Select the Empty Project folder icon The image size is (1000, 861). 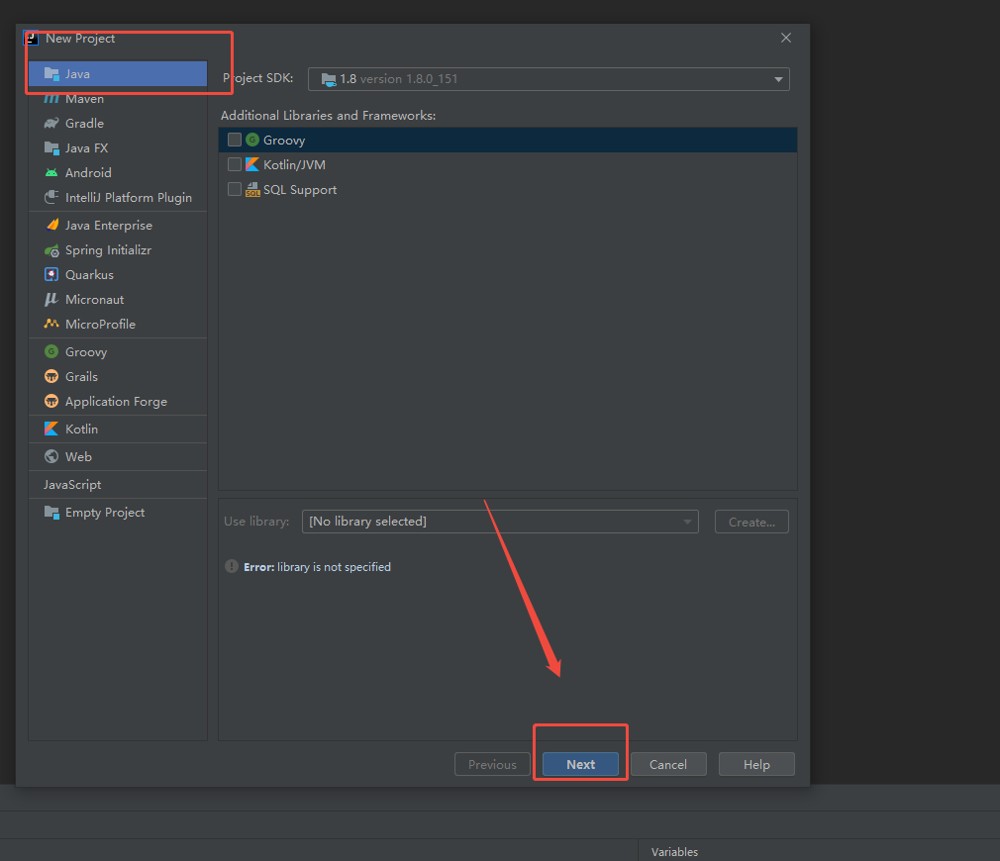pyautogui.click(x=52, y=512)
